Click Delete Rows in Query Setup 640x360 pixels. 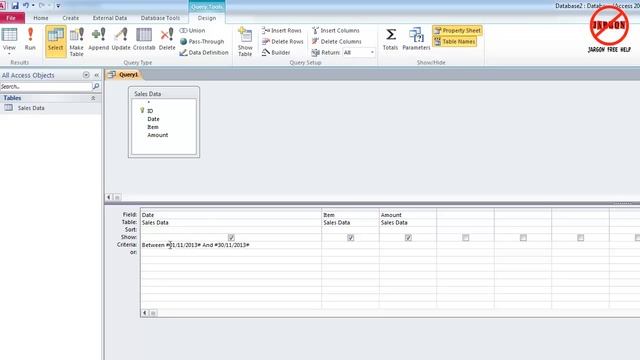tap(282, 42)
